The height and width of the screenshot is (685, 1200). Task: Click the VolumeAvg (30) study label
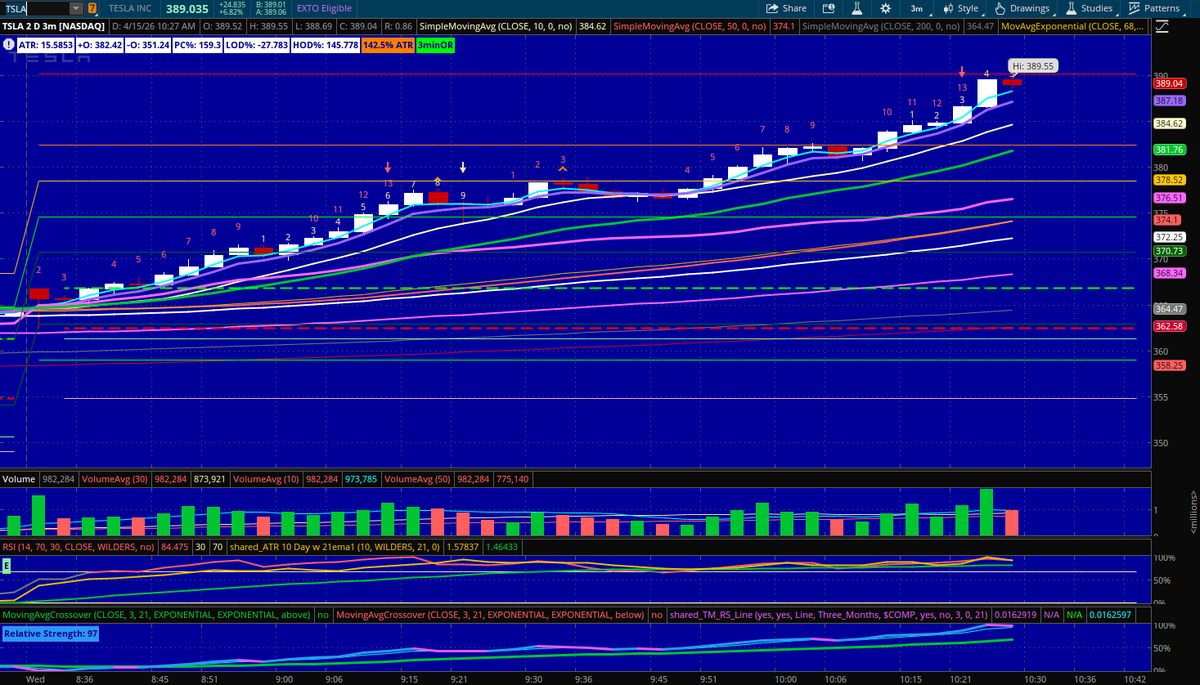click(115, 479)
